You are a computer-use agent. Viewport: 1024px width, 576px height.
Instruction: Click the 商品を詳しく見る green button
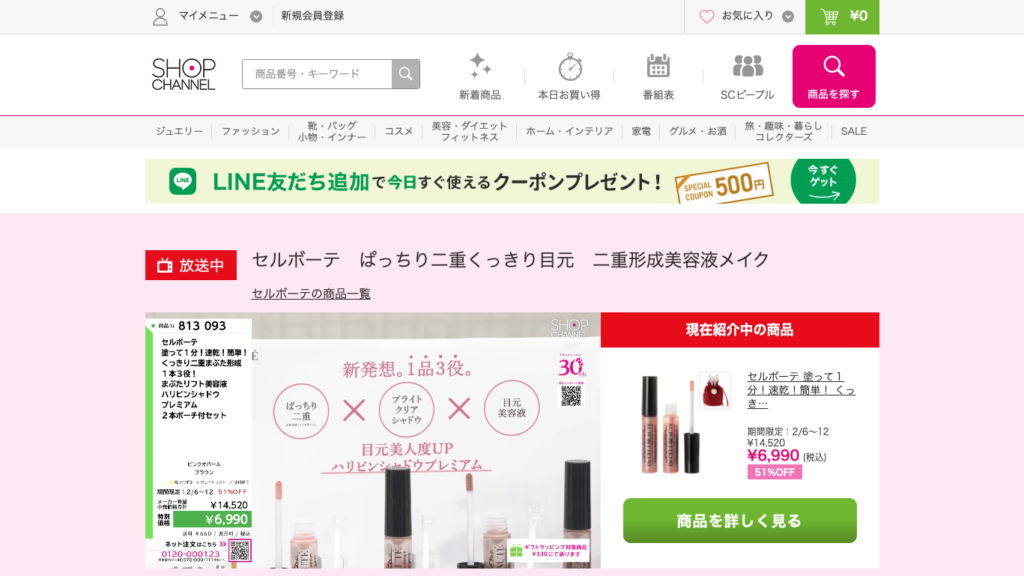(x=739, y=520)
